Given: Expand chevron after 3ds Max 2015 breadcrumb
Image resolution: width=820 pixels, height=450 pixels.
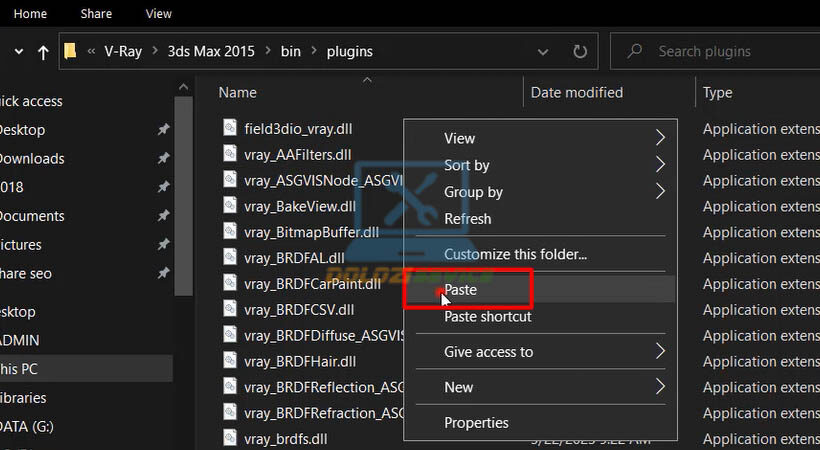Looking at the screenshot, I should tap(268, 51).
